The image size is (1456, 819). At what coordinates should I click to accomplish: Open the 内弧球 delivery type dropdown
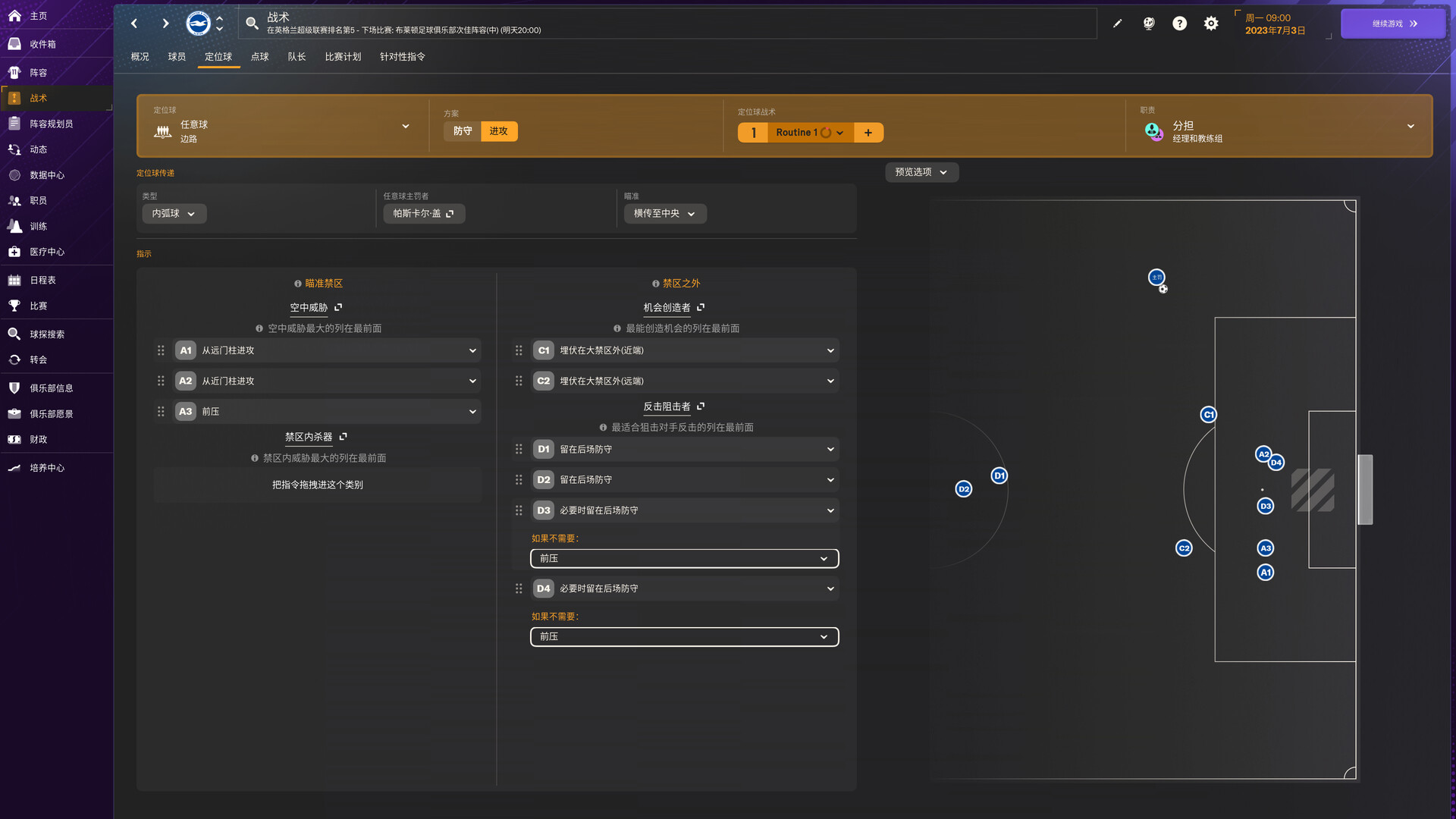(174, 213)
